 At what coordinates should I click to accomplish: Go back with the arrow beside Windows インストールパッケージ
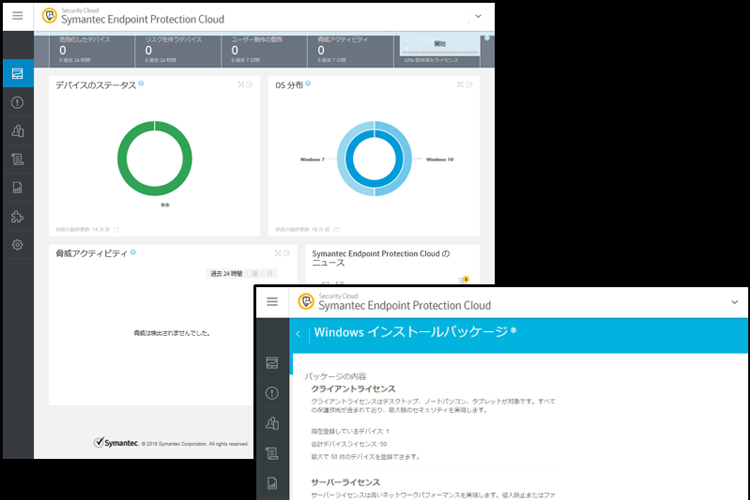298,334
